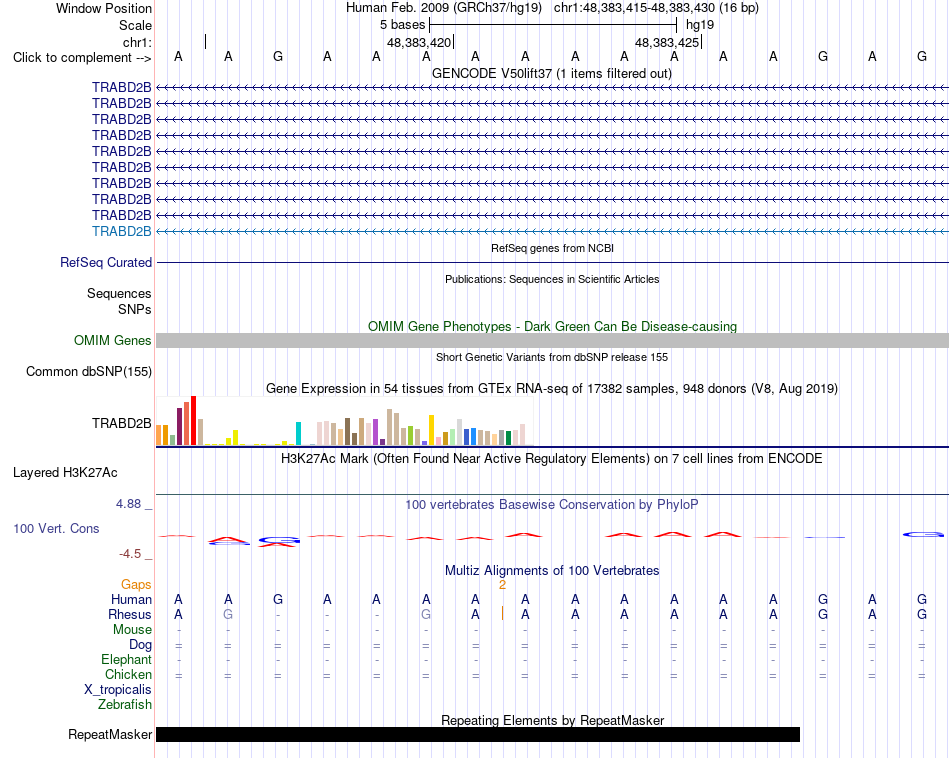Click the RefSeq Curated gene line item
Screen dimensions: 950x758
552,262
